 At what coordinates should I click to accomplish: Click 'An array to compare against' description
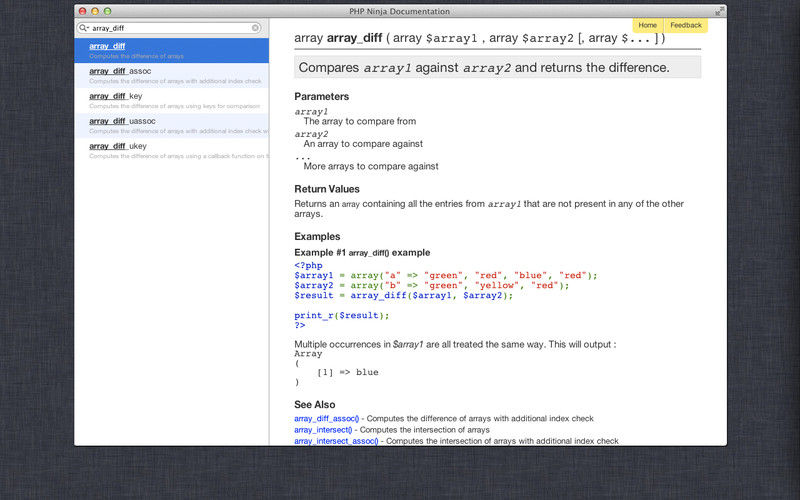point(363,144)
